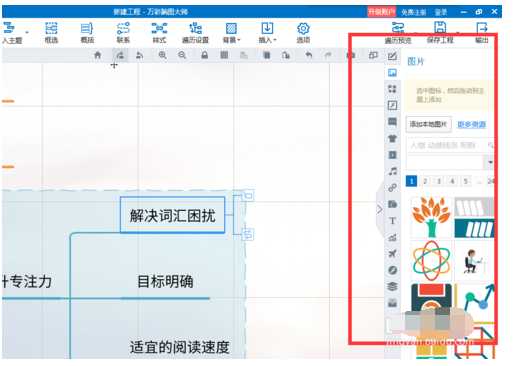Open the image category combo box
515x366 pixels.
pos(450,162)
